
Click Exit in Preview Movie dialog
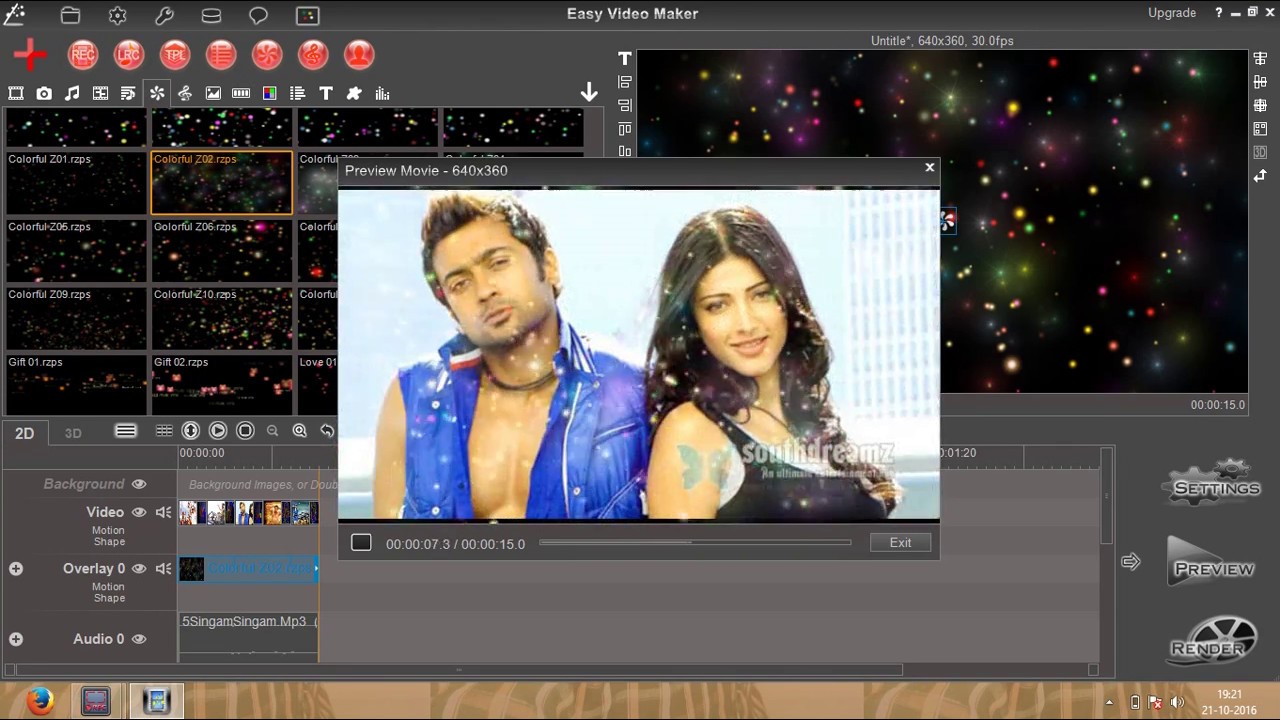tap(900, 542)
